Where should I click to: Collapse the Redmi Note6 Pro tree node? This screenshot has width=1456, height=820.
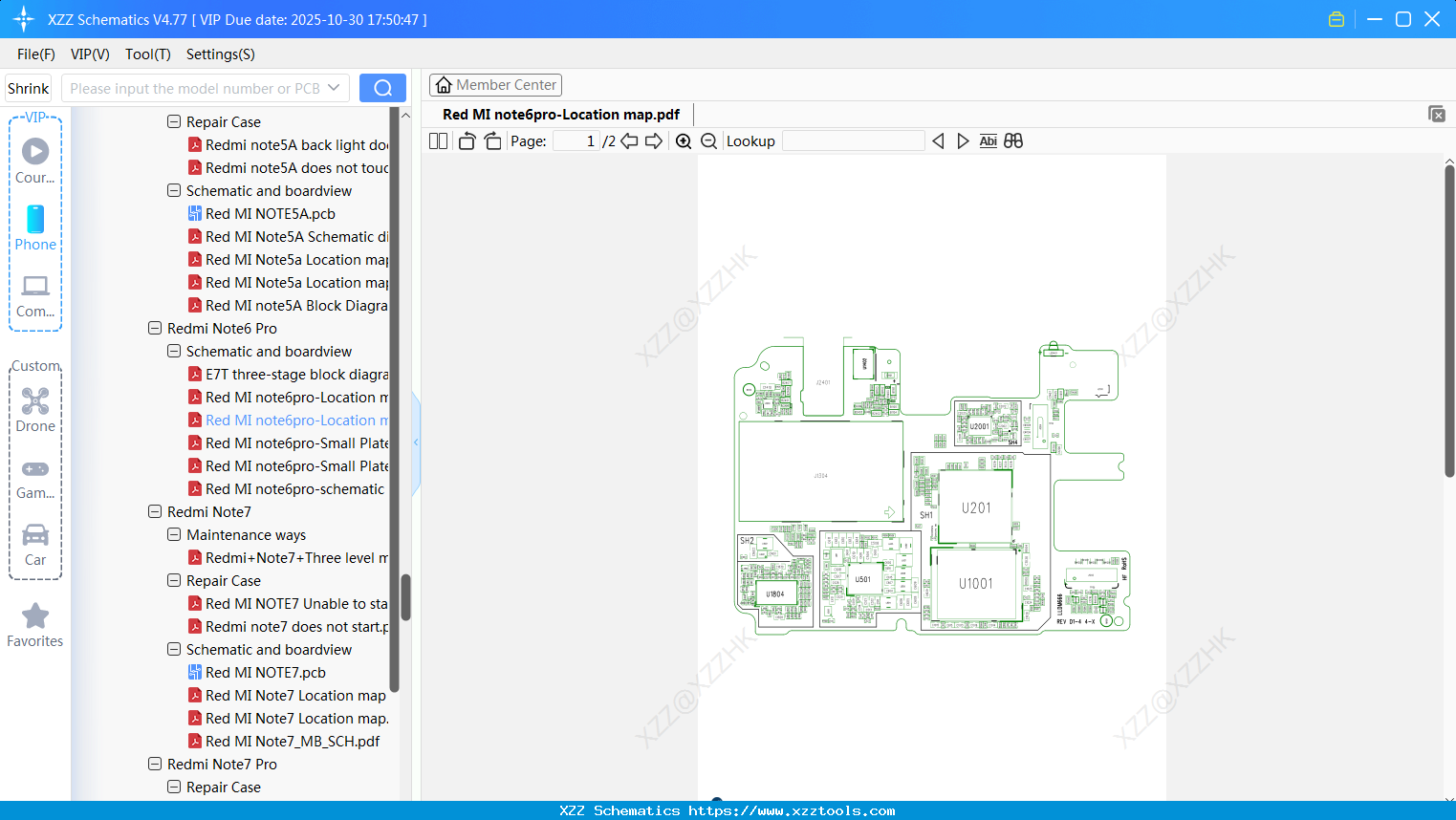click(x=155, y=328)
